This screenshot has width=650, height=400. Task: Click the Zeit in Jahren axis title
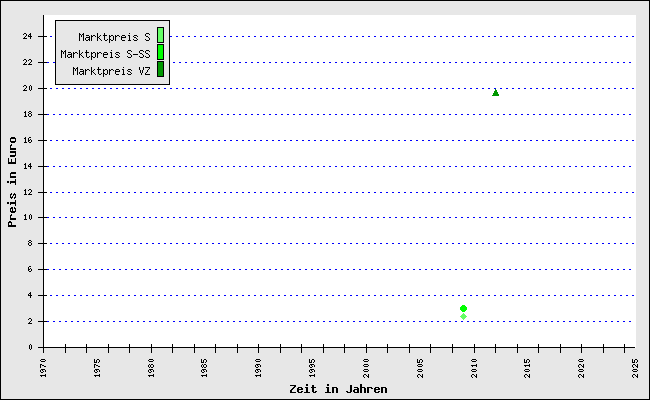[338, 388]
